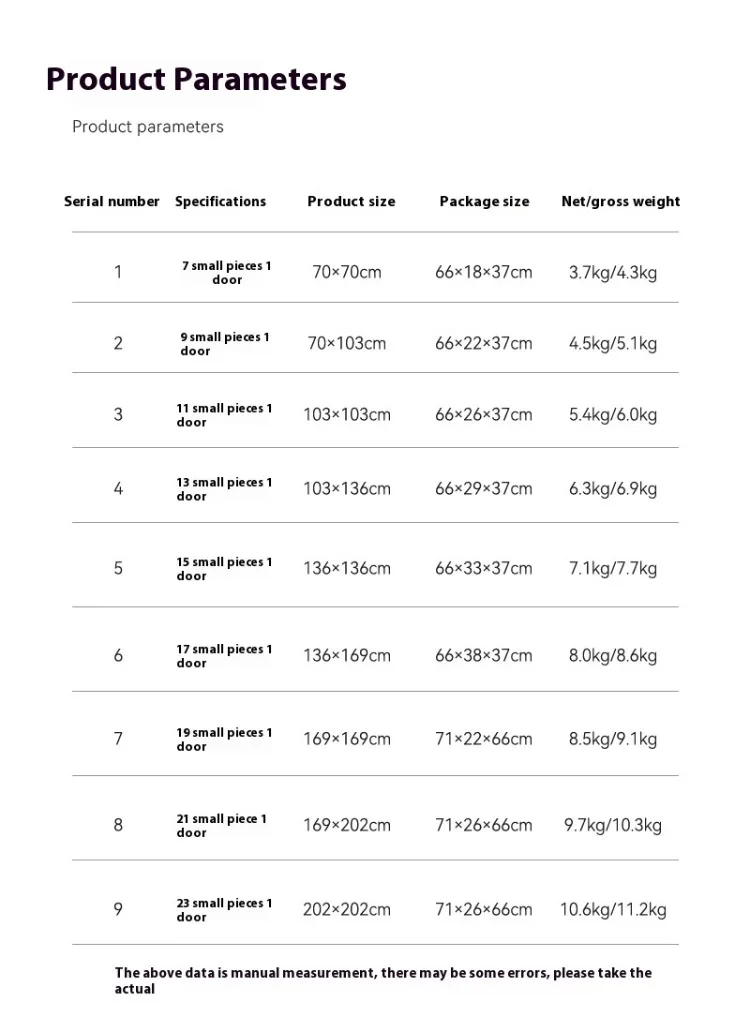Click the Specifications column header
This screenshot has height=1017, width=750.
[x=221, y=201]
